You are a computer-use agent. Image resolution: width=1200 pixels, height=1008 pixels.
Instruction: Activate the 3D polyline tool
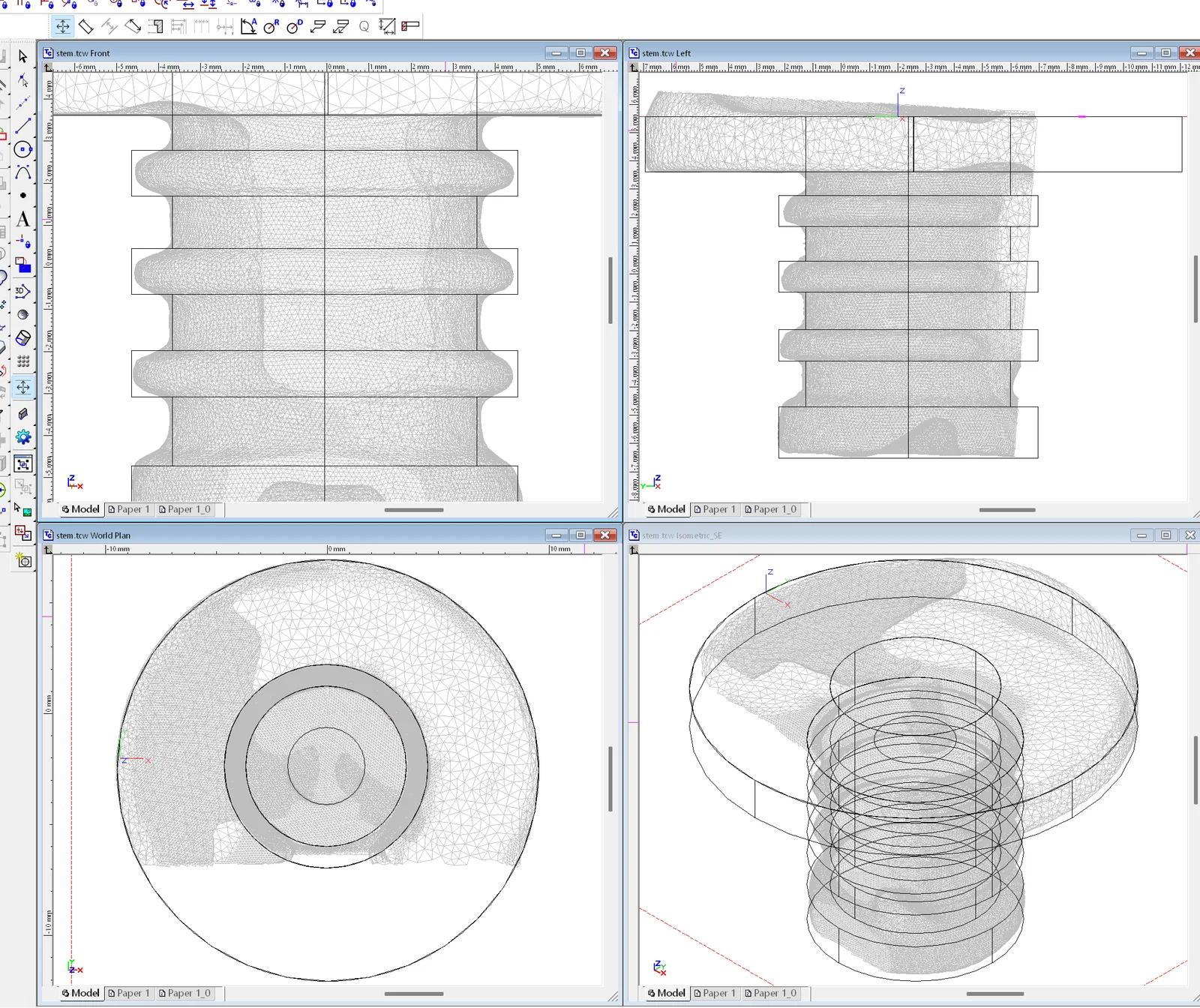pyautogui.click(x=22, y=291)
